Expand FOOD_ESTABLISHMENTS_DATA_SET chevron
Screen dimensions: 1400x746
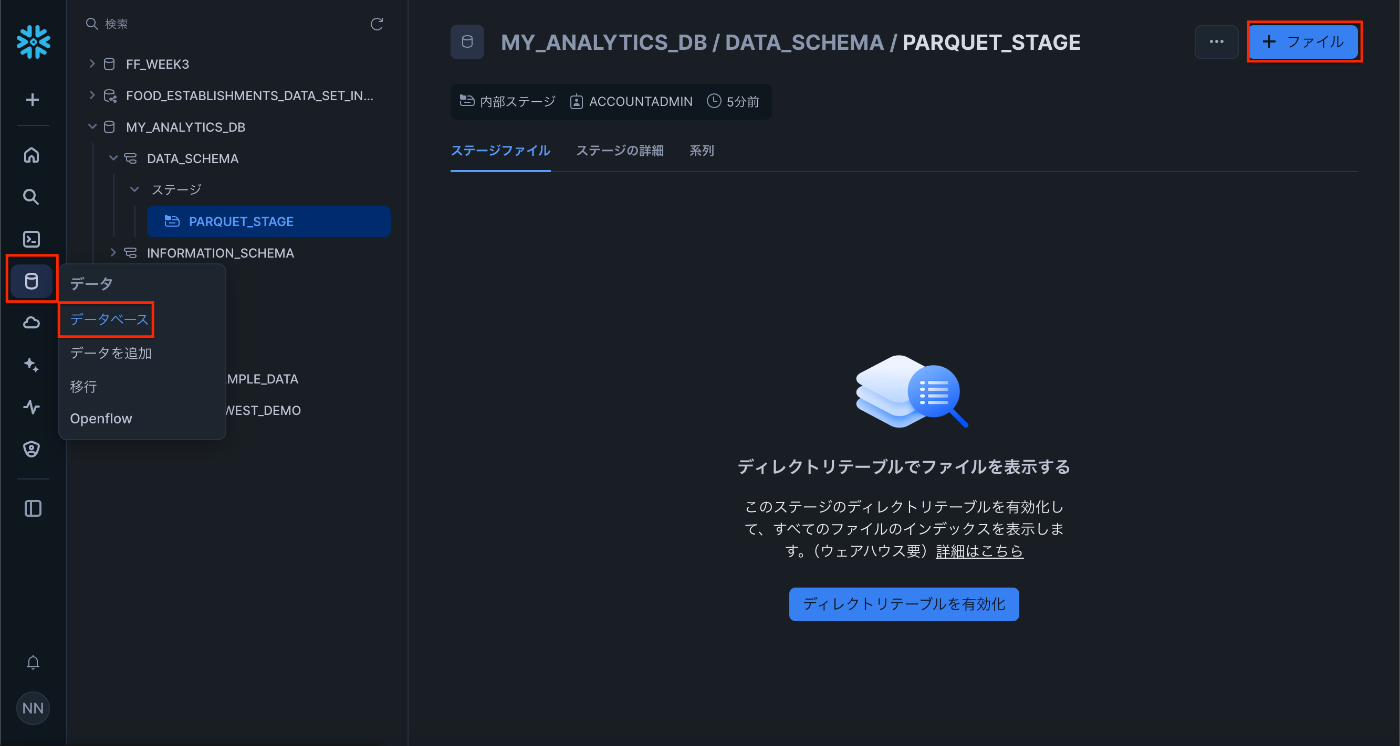pyautogui.click(x=92, y=96)
